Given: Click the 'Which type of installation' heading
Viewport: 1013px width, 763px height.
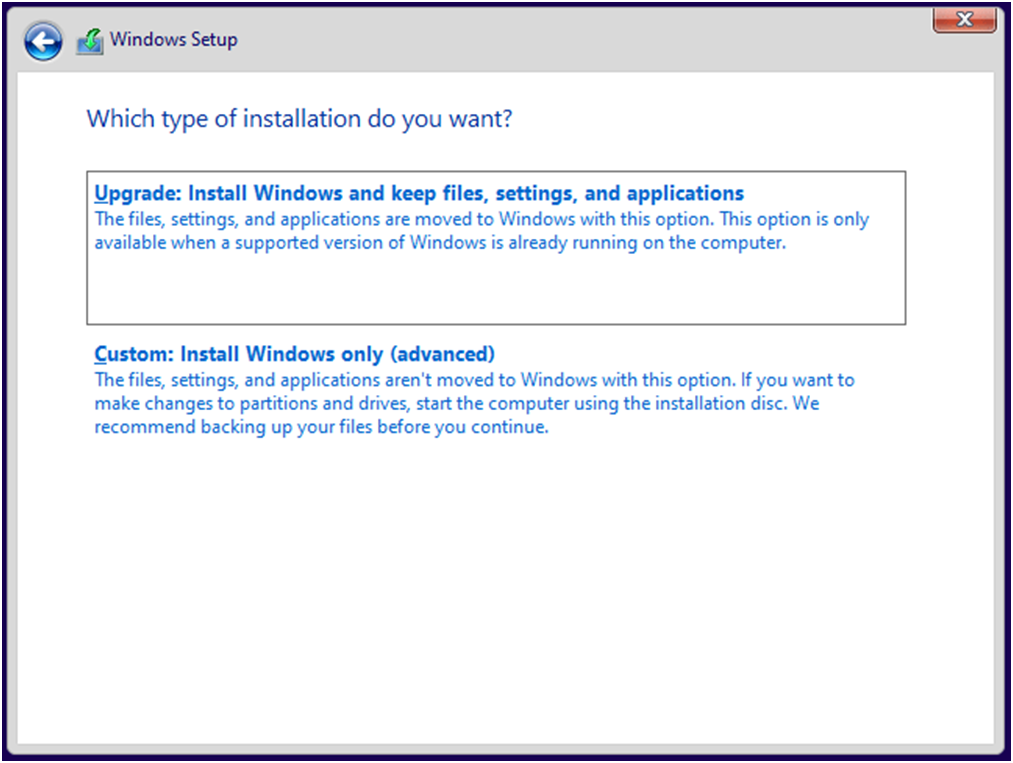Looking at the screenshot, I should (x=299, y=119).
